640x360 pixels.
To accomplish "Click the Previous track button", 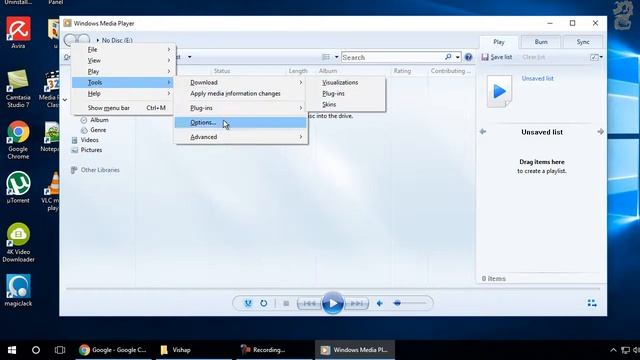I will tap(309, 303).
